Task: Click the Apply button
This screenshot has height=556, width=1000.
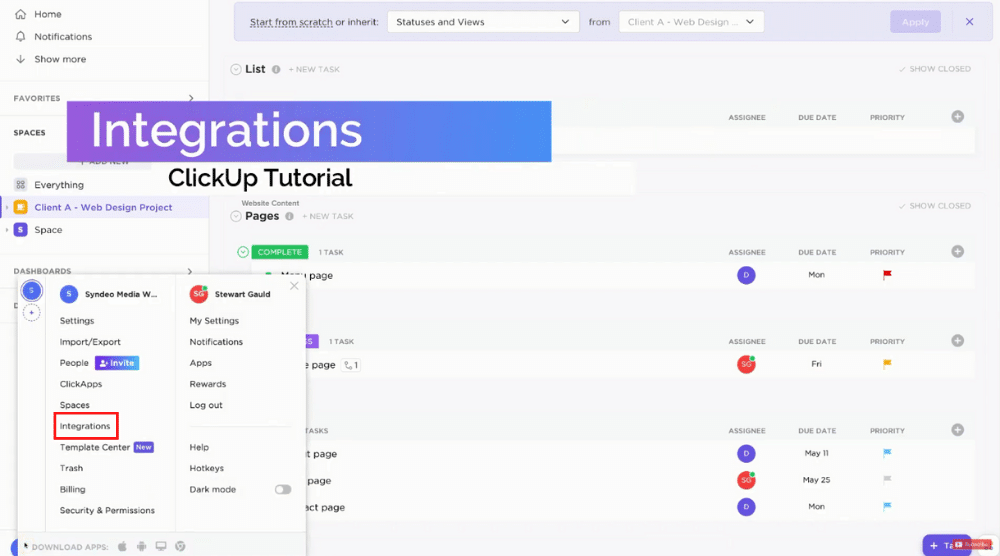Action: point(915,22)
